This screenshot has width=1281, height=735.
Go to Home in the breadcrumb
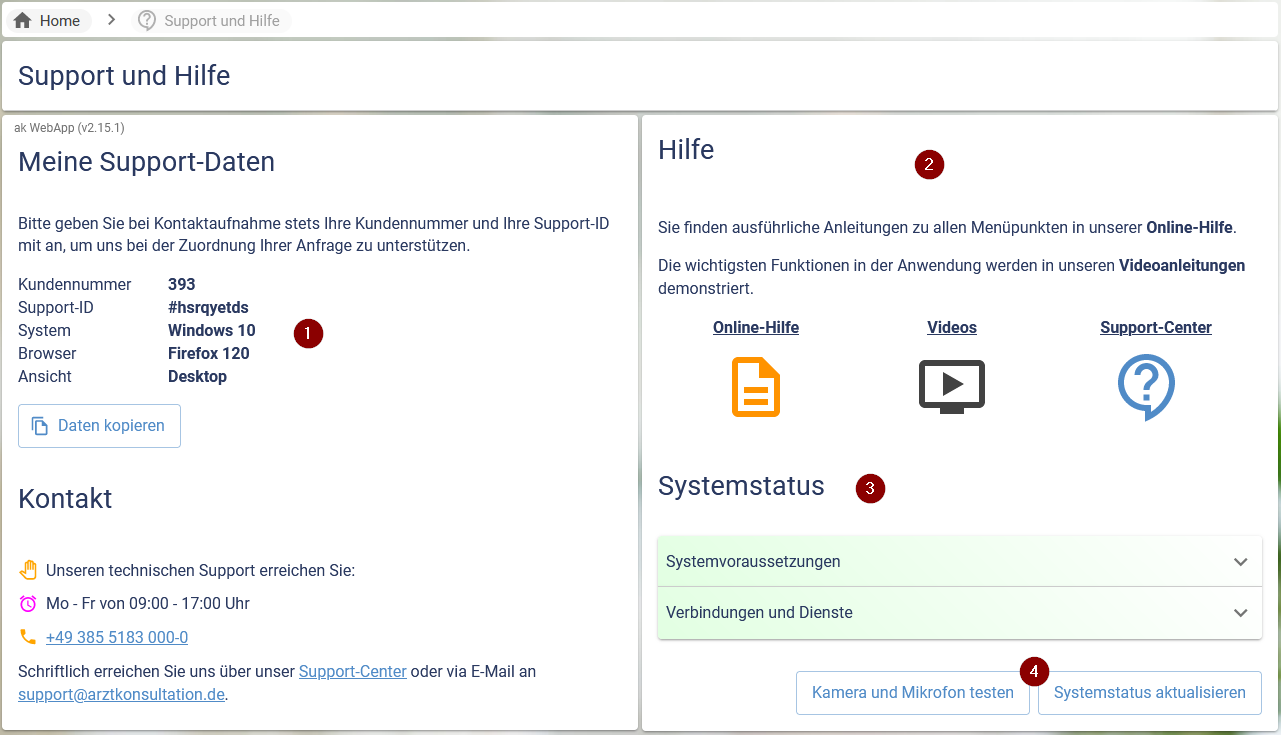click(x=59, y=21)
